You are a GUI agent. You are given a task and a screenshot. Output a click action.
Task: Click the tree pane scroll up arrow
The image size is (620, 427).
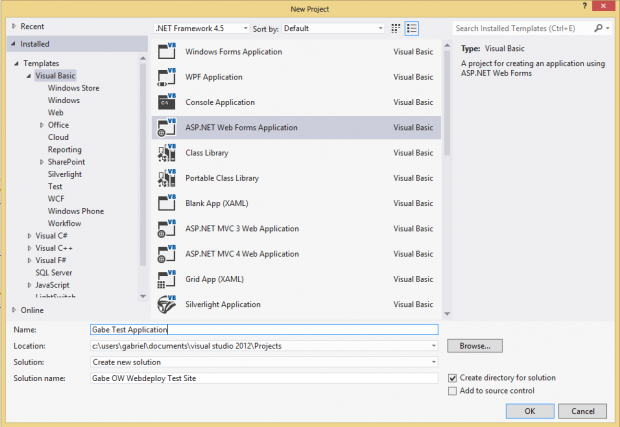(x=143, y=59)
